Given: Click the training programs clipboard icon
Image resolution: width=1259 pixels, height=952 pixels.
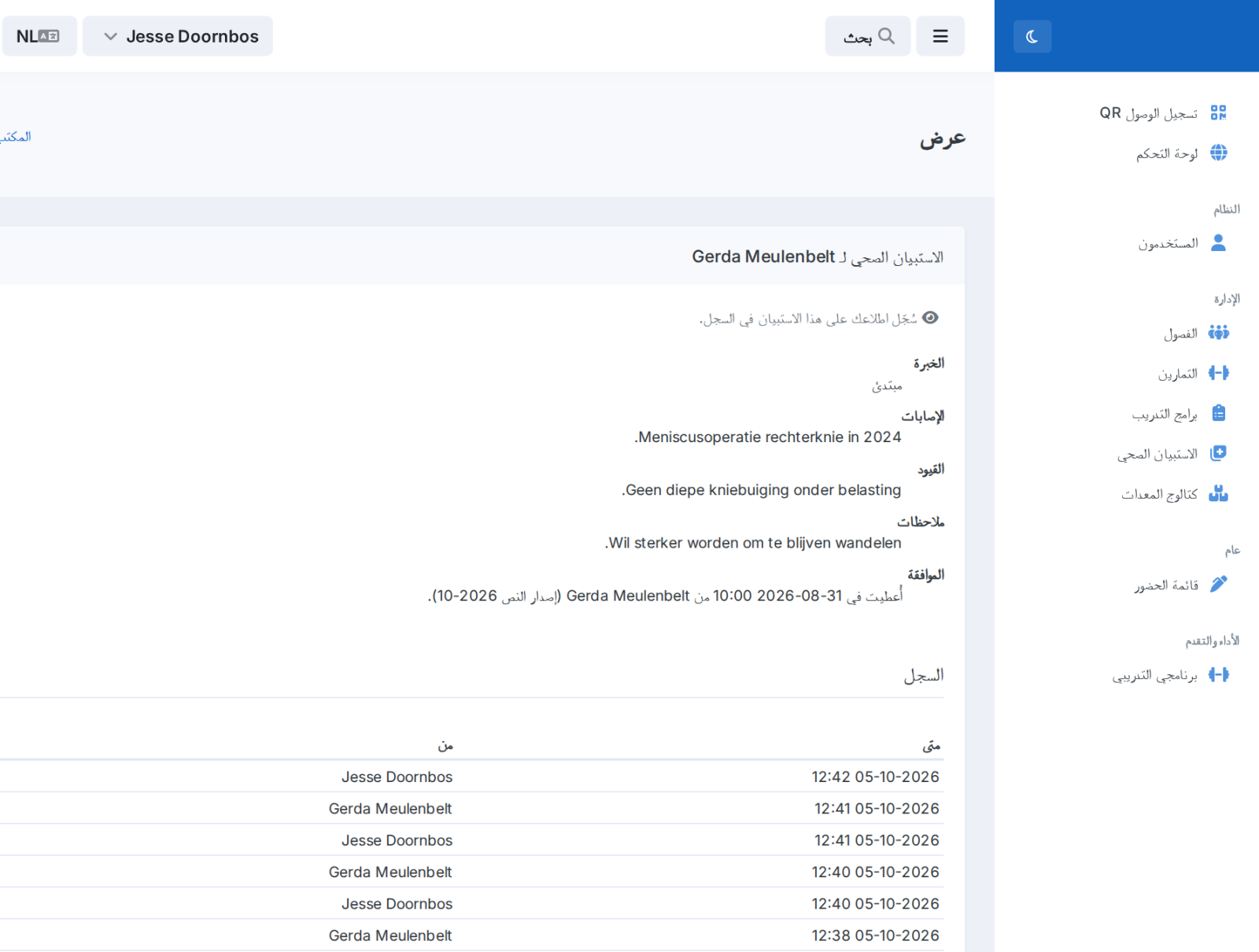Looking at the screenshot, I should tap(1218, 413).
